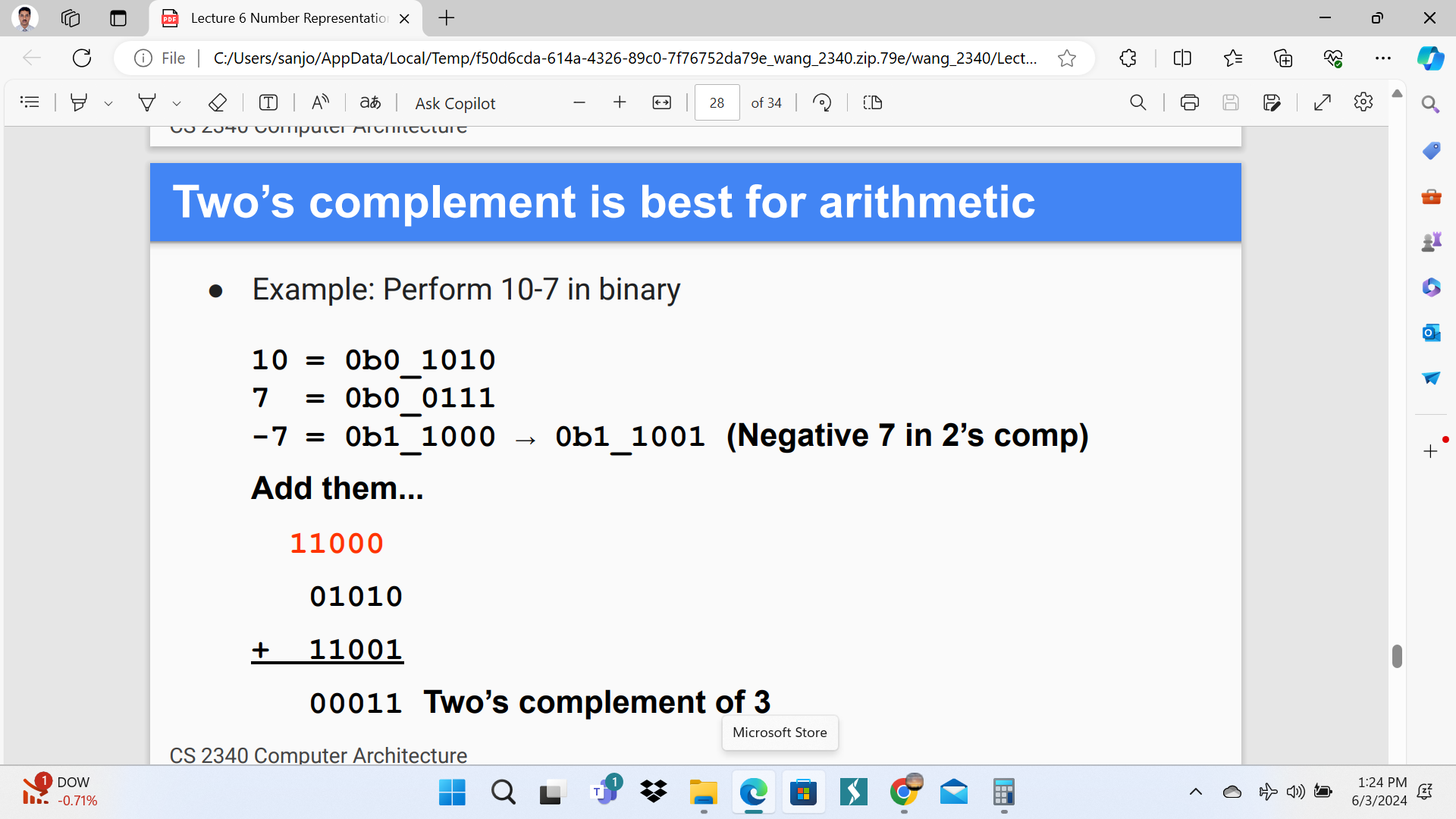Open the highlight color dropdown
1456x819 pixels.
point(108,102)
